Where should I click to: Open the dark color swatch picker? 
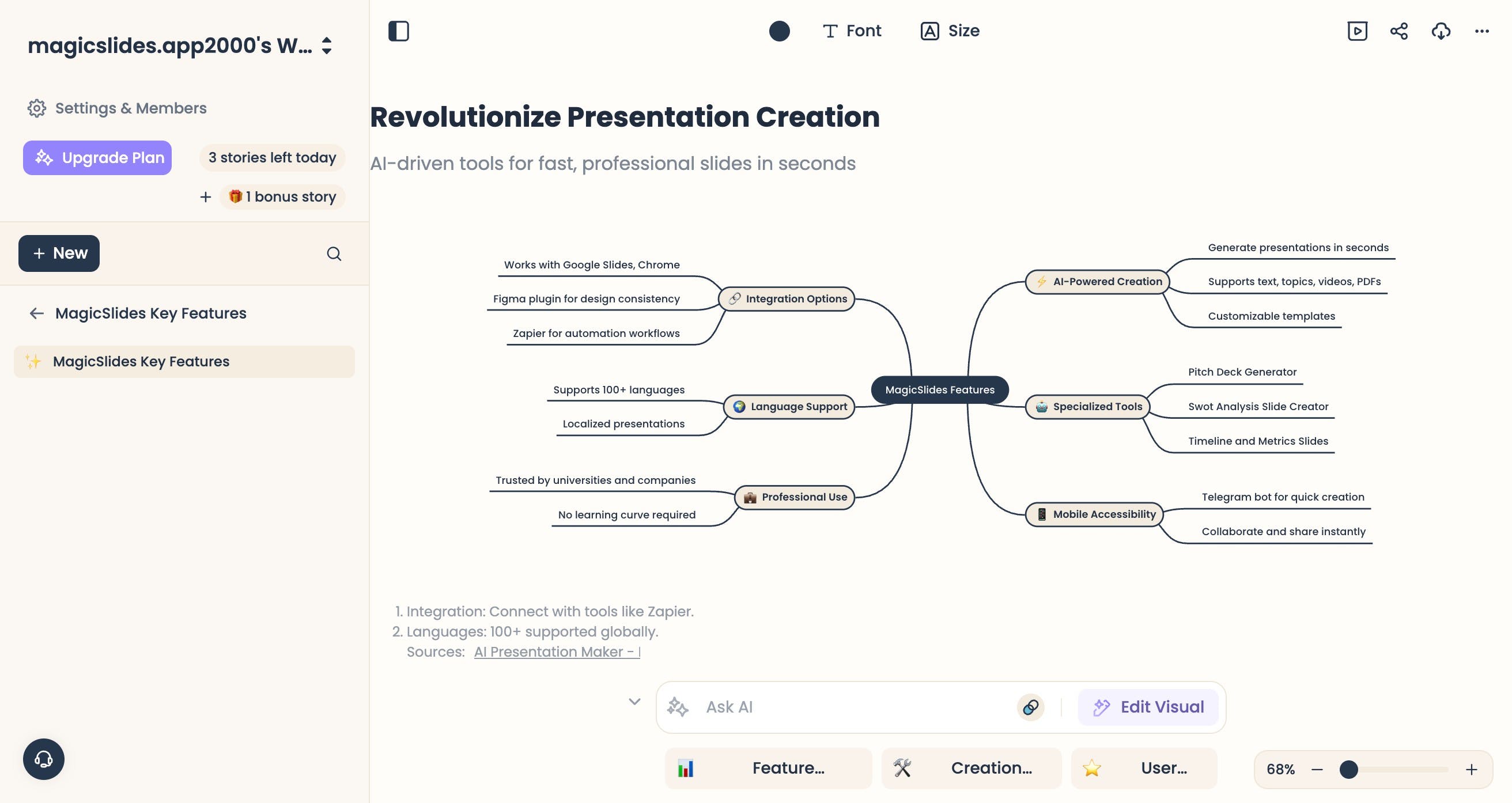[x=779, y=31]
